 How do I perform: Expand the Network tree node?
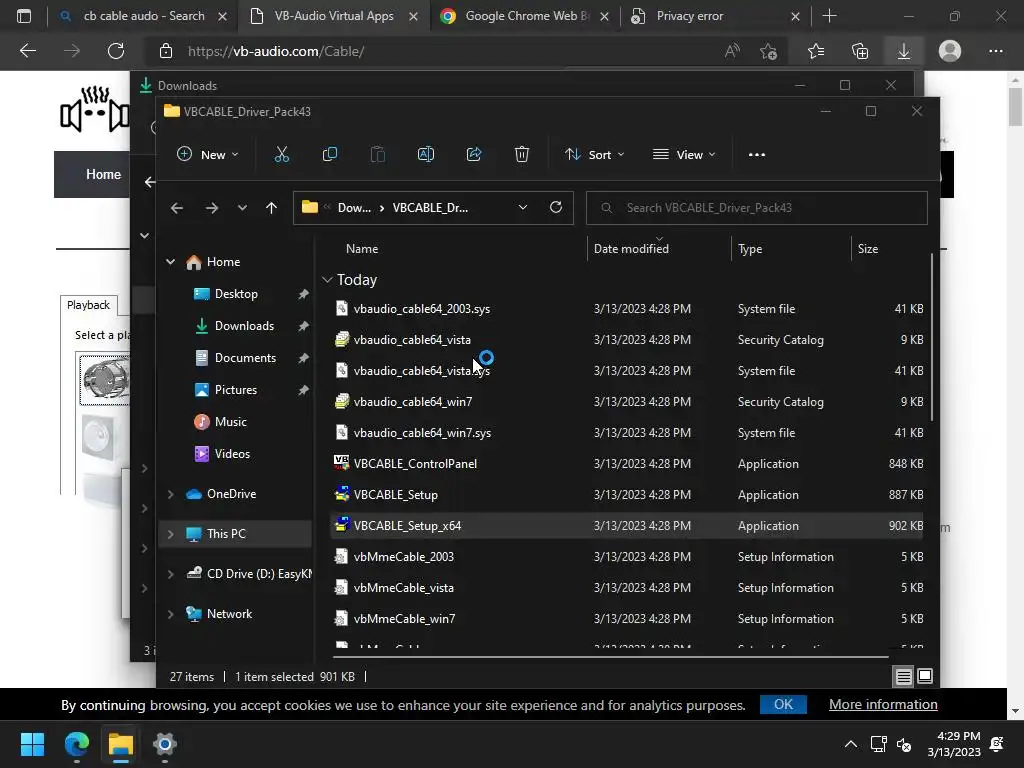click(170, 614)
